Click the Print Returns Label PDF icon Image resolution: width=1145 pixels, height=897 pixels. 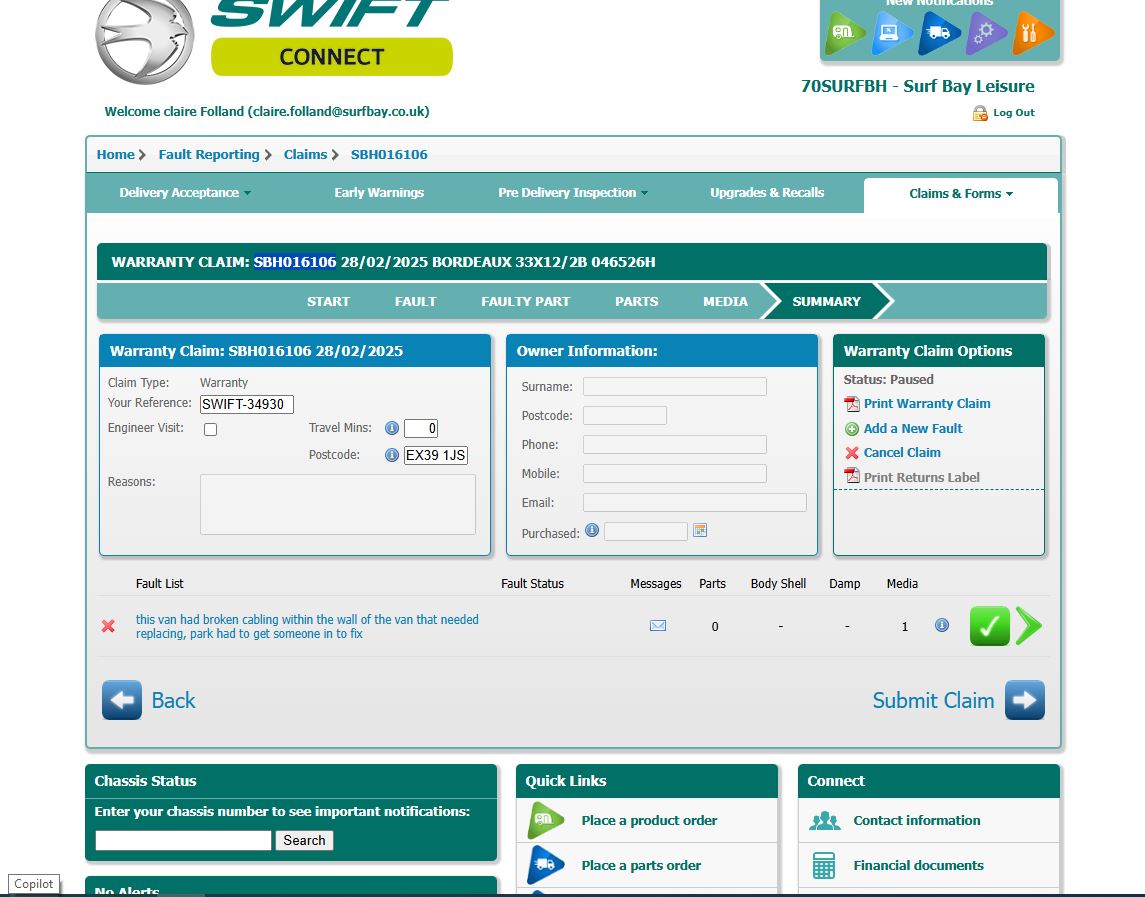coord(851,476)
